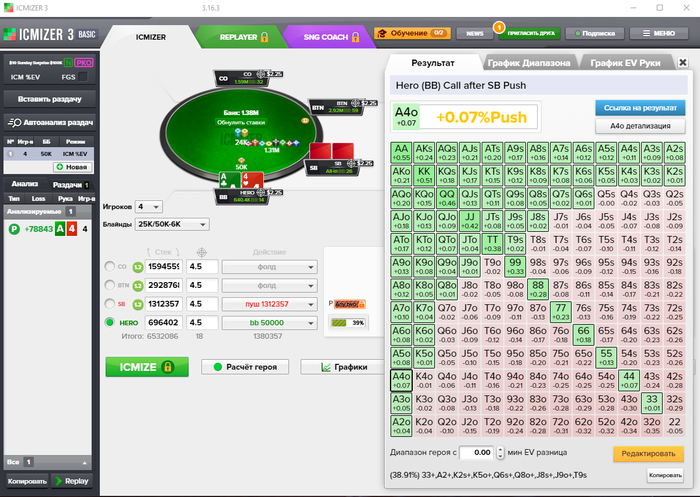Screen dimensions: 700x497
Task: Close the results panel with X button
Action: 683,63
